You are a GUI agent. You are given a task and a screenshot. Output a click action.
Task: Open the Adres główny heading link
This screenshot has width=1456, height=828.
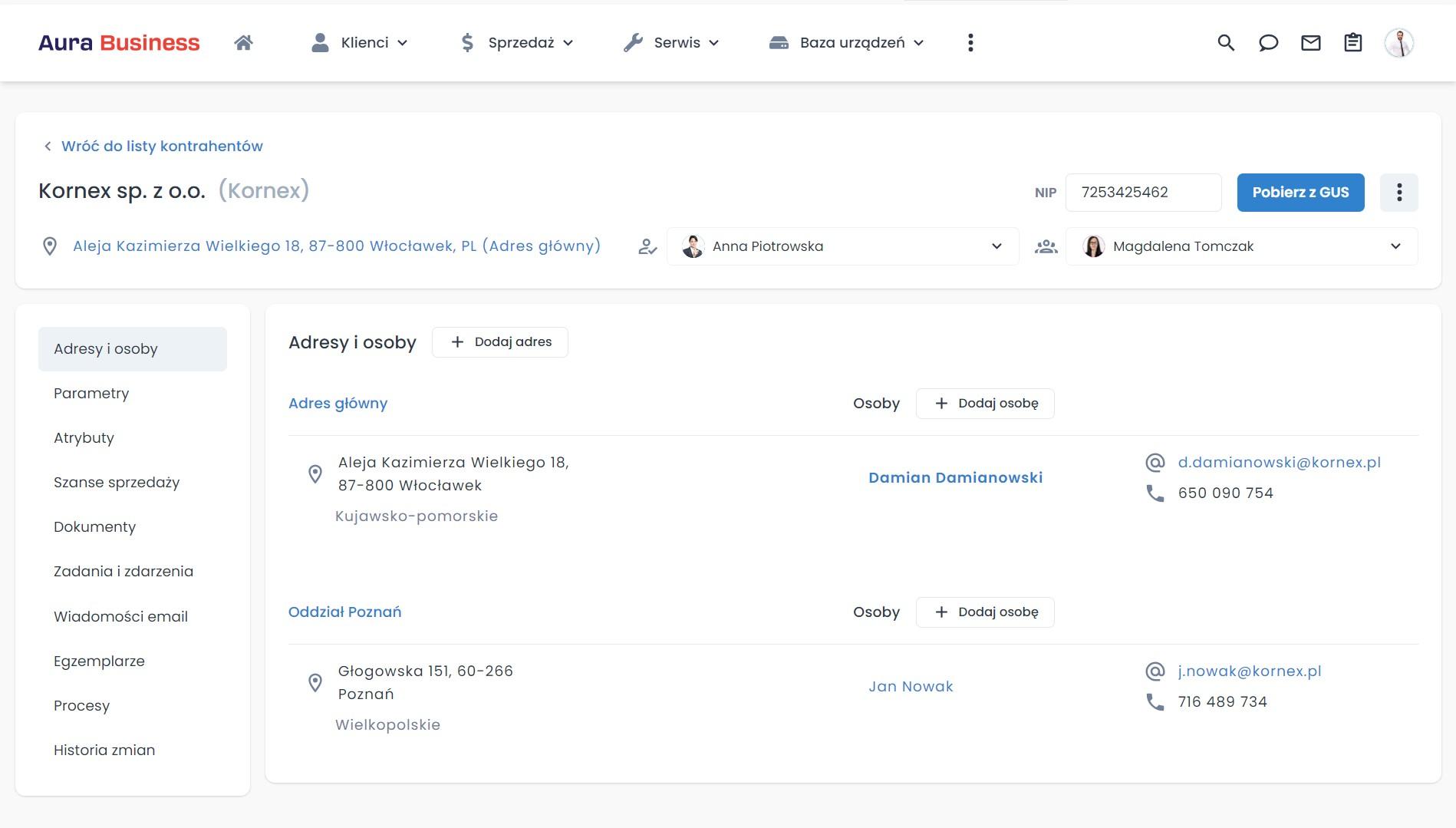[x=338, y=404]
